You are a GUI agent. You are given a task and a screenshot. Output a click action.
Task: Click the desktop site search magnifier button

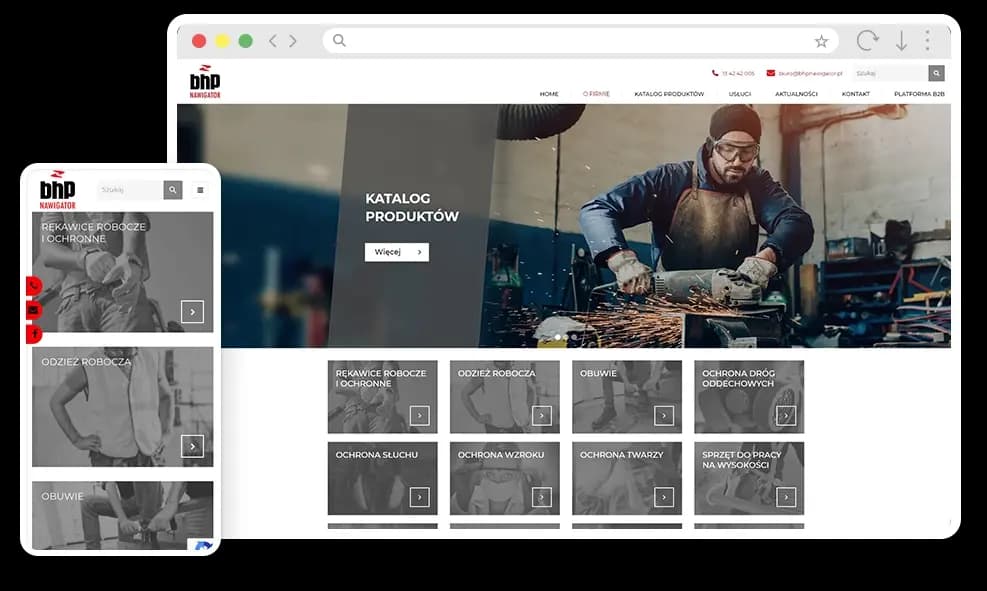pos(936,73)
